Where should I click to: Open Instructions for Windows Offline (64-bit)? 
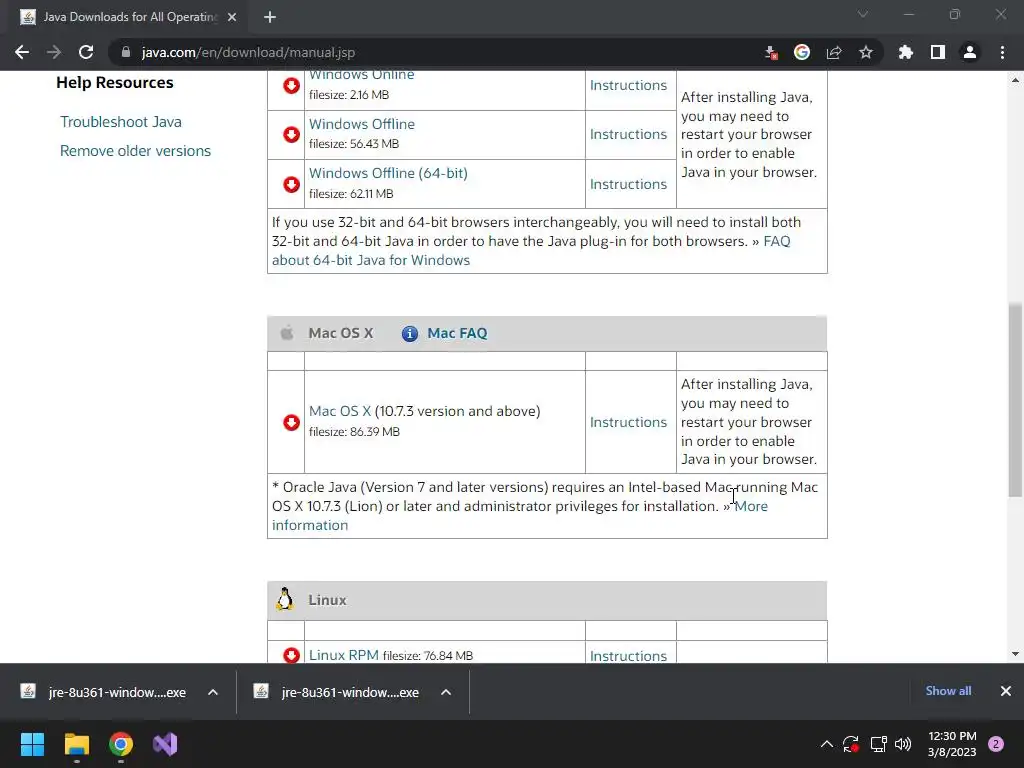pos(628,184)
